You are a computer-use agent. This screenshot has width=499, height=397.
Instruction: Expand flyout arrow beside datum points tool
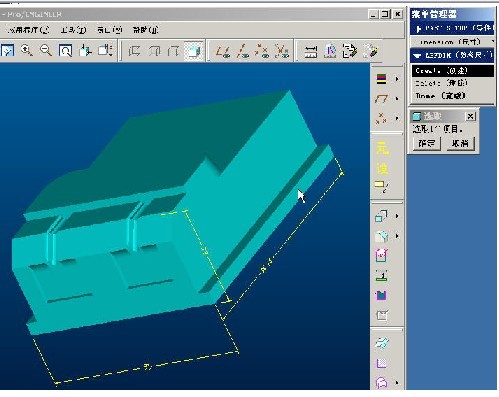397,118
